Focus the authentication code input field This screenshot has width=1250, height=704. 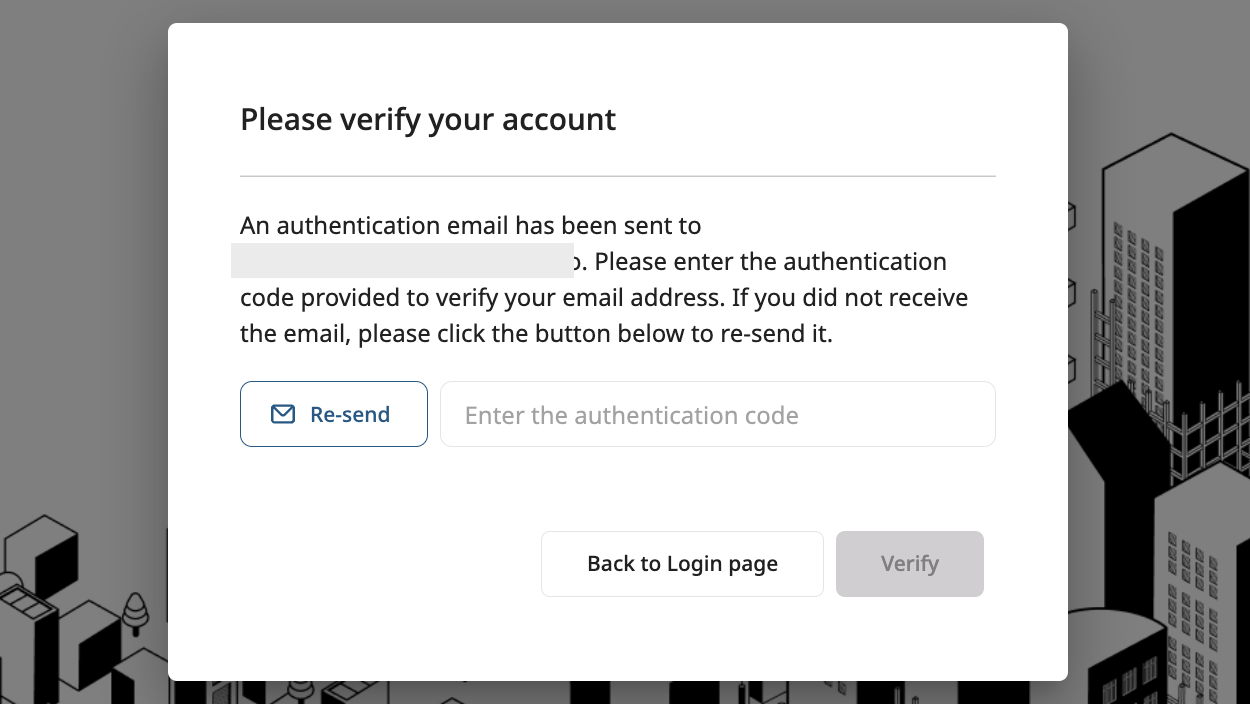pos(717,414)
